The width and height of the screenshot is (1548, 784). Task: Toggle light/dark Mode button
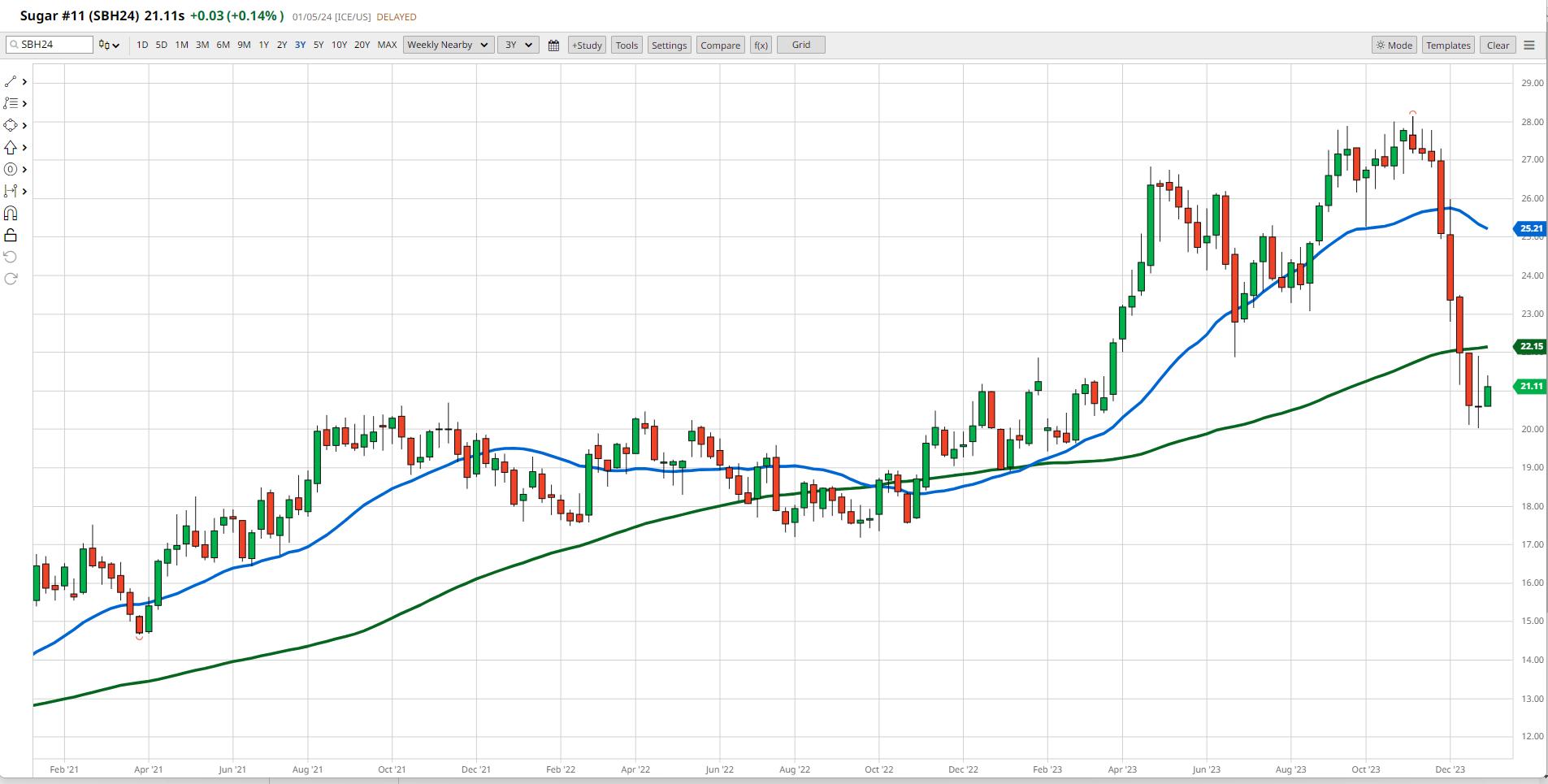[1394, 45]
